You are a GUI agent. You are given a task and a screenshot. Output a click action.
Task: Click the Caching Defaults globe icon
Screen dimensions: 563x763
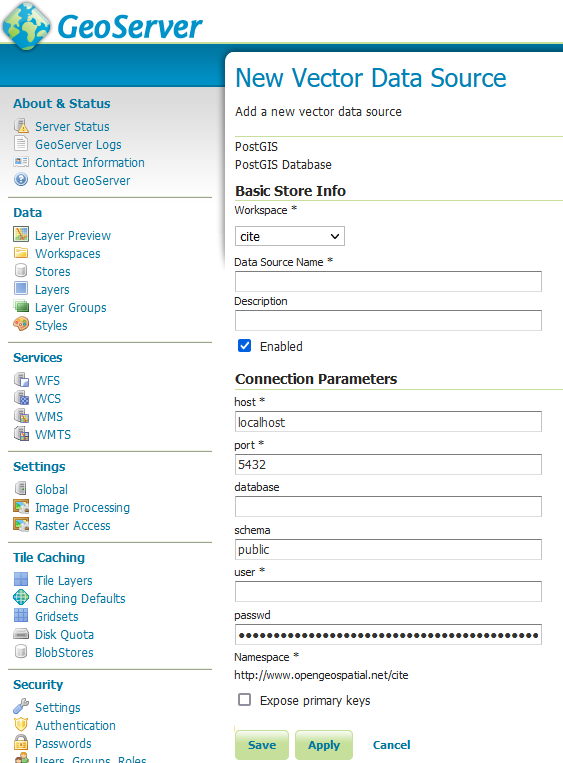21,598
